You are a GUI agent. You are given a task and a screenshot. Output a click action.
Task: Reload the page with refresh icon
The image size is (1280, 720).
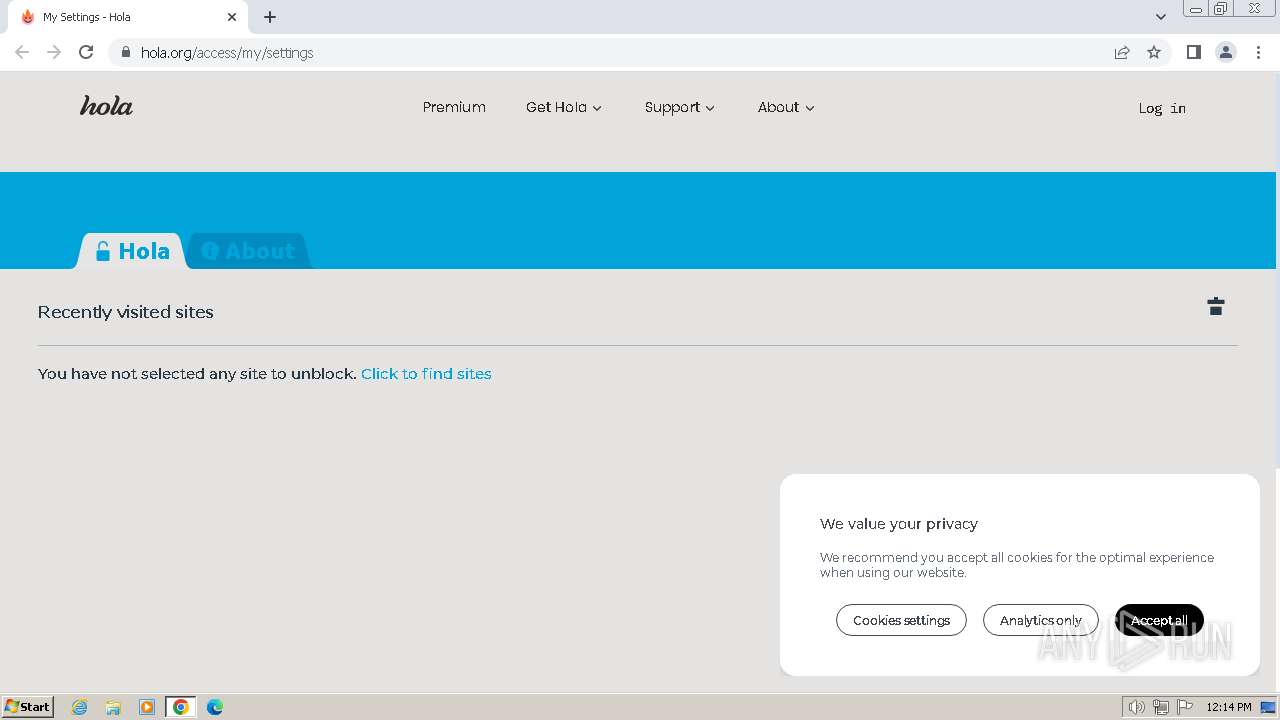pyautogui.click(x=86, y=52)
